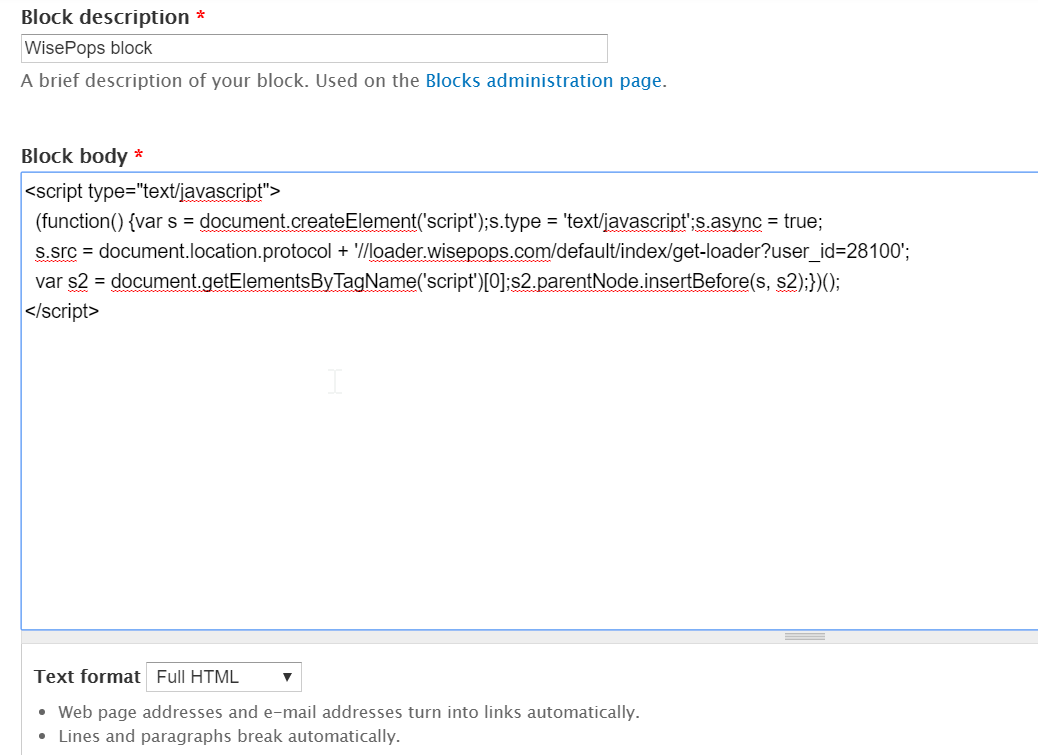Click the '<script type="text/javascript">' line
This screenshot has width=1038, height=755.
[x=153, y=191]
